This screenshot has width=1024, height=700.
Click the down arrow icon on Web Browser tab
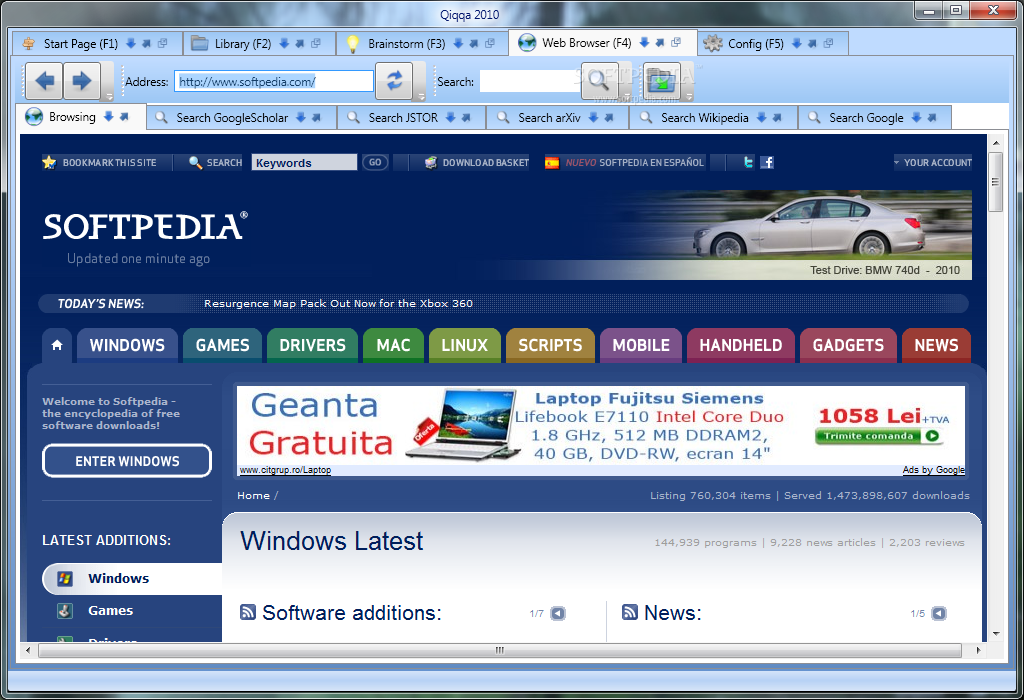(x=644, y=42)
